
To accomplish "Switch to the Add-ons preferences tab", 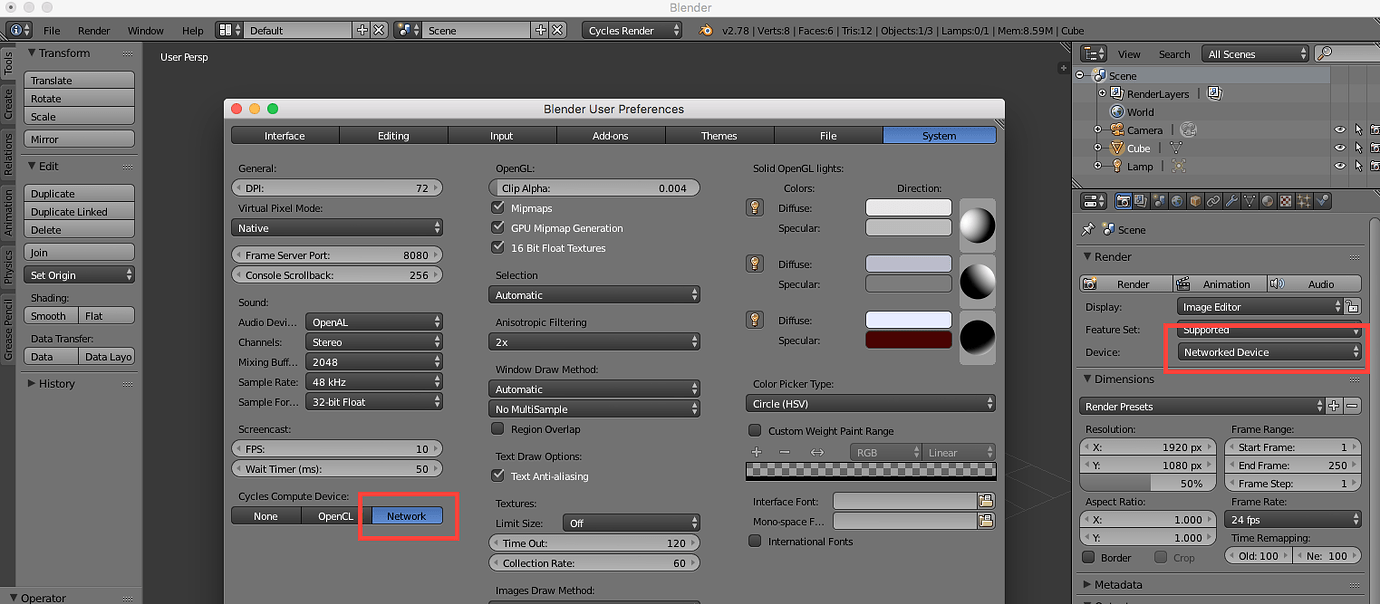I will [x=610, y=135].
